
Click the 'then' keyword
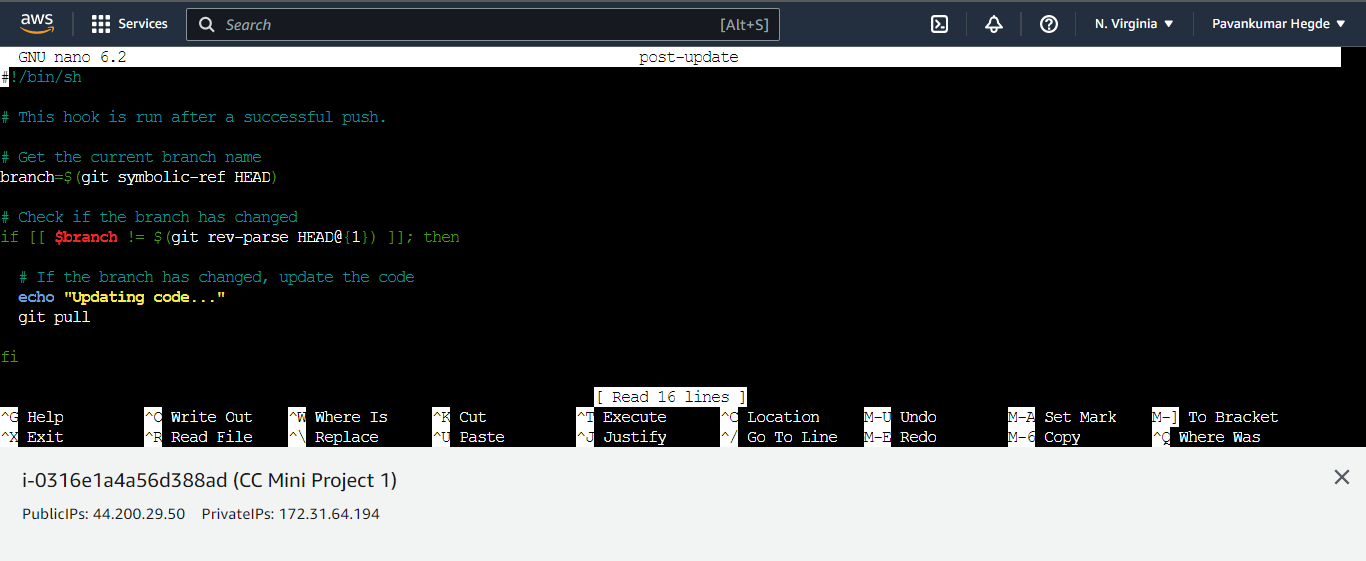point(442,237)
